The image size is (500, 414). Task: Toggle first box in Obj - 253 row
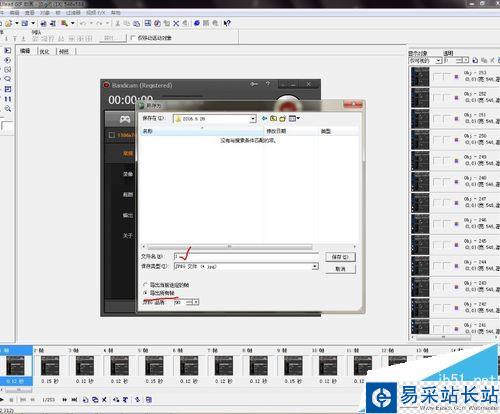click(436, 77)
